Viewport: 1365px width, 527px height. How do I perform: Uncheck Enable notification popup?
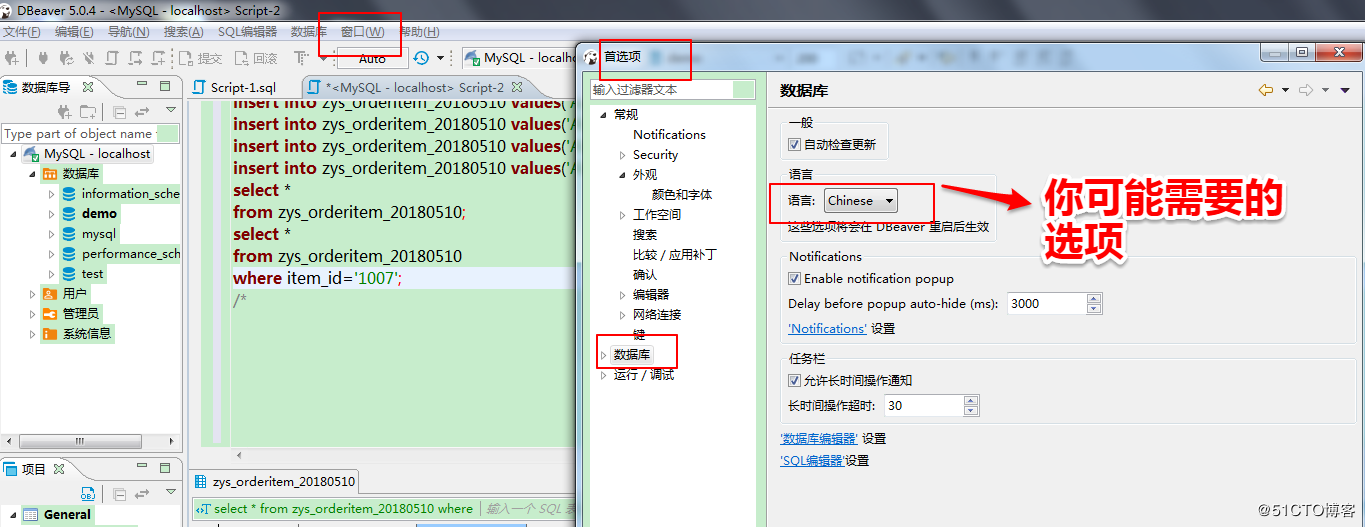point(795,279)
